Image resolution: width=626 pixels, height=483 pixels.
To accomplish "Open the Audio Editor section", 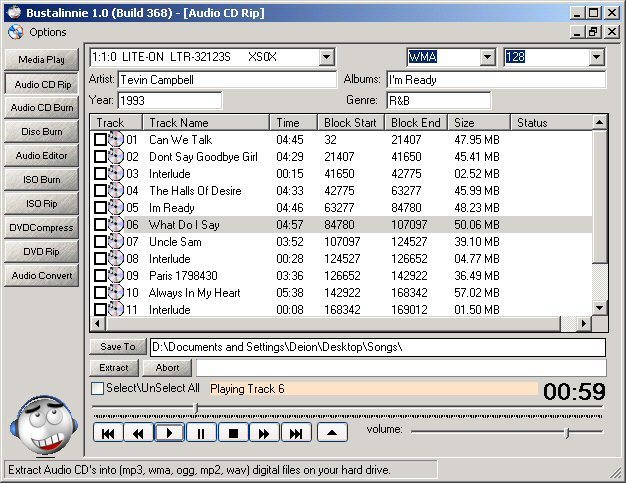I will tap(42, 156).
